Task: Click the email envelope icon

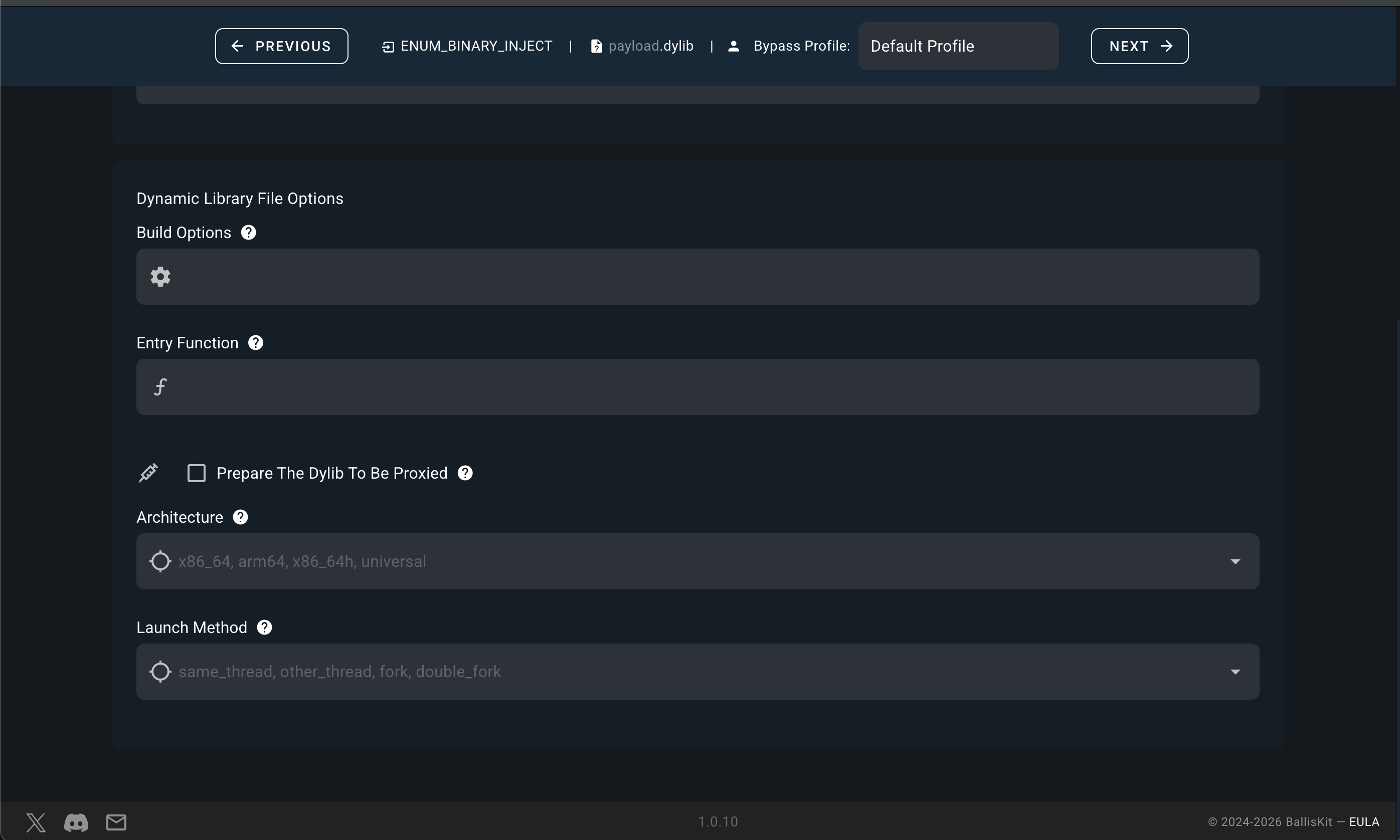Action: pyautogui.click(x=116, y=822)
